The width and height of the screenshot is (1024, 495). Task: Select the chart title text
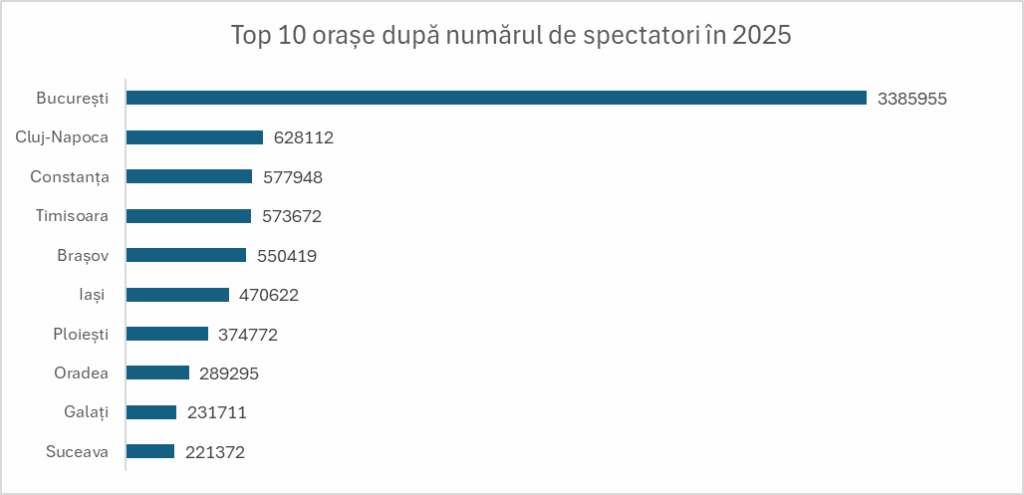click(x=511, y=36)
